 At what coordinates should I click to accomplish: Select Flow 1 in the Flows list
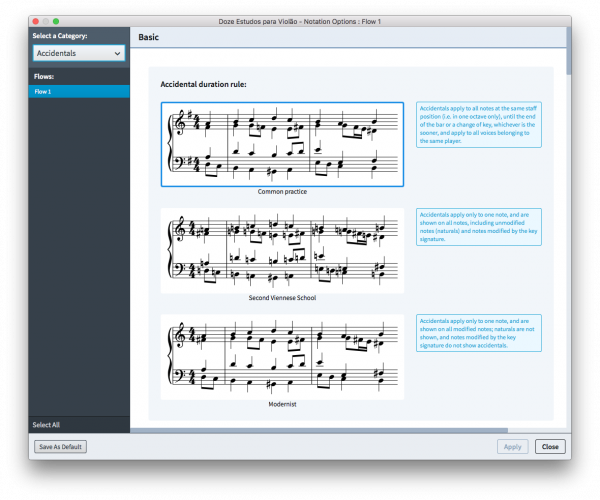tap(79, 91)
